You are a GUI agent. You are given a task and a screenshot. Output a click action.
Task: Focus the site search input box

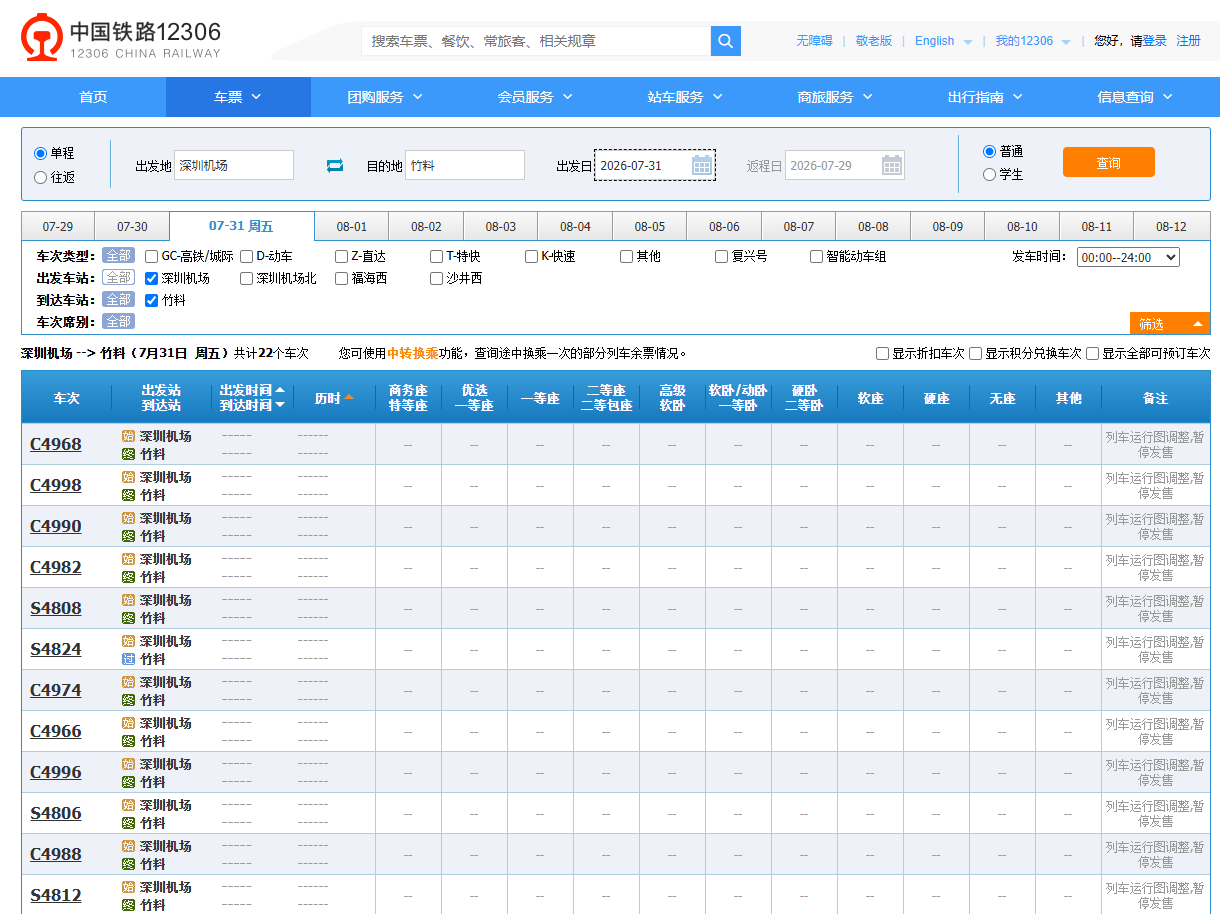(x=536, y=41)
